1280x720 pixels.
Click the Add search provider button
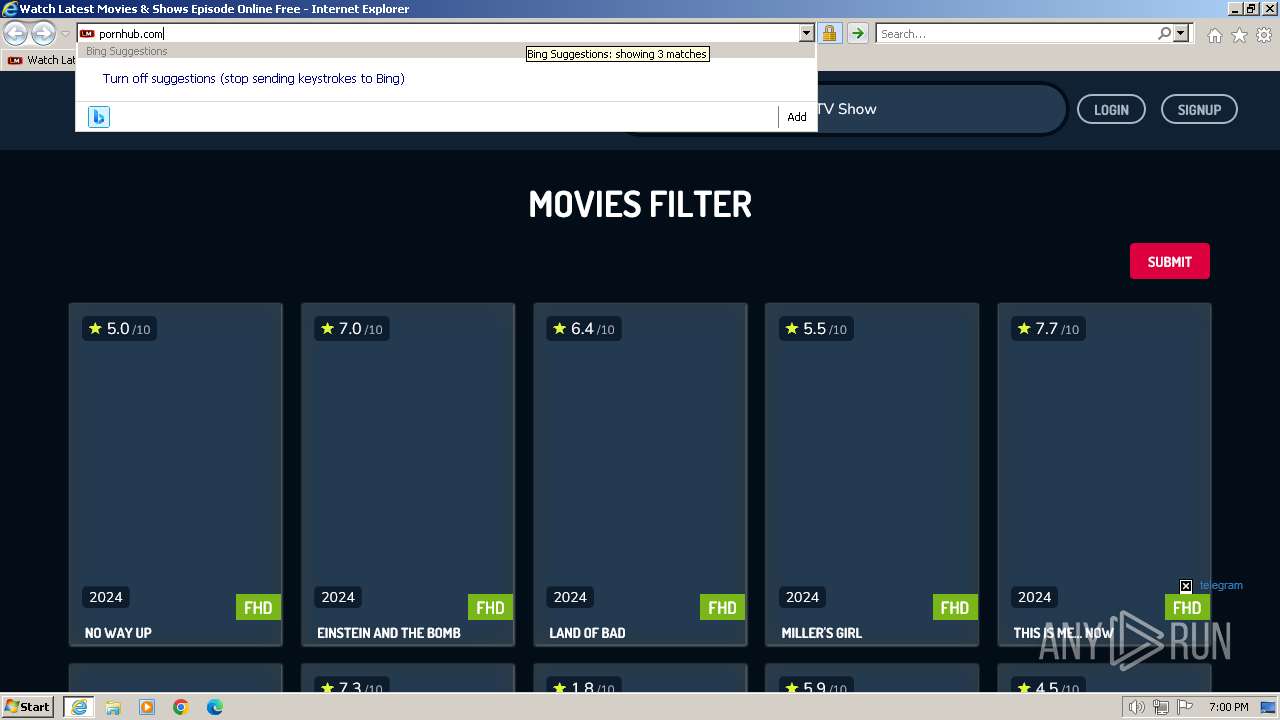[797, 117]
